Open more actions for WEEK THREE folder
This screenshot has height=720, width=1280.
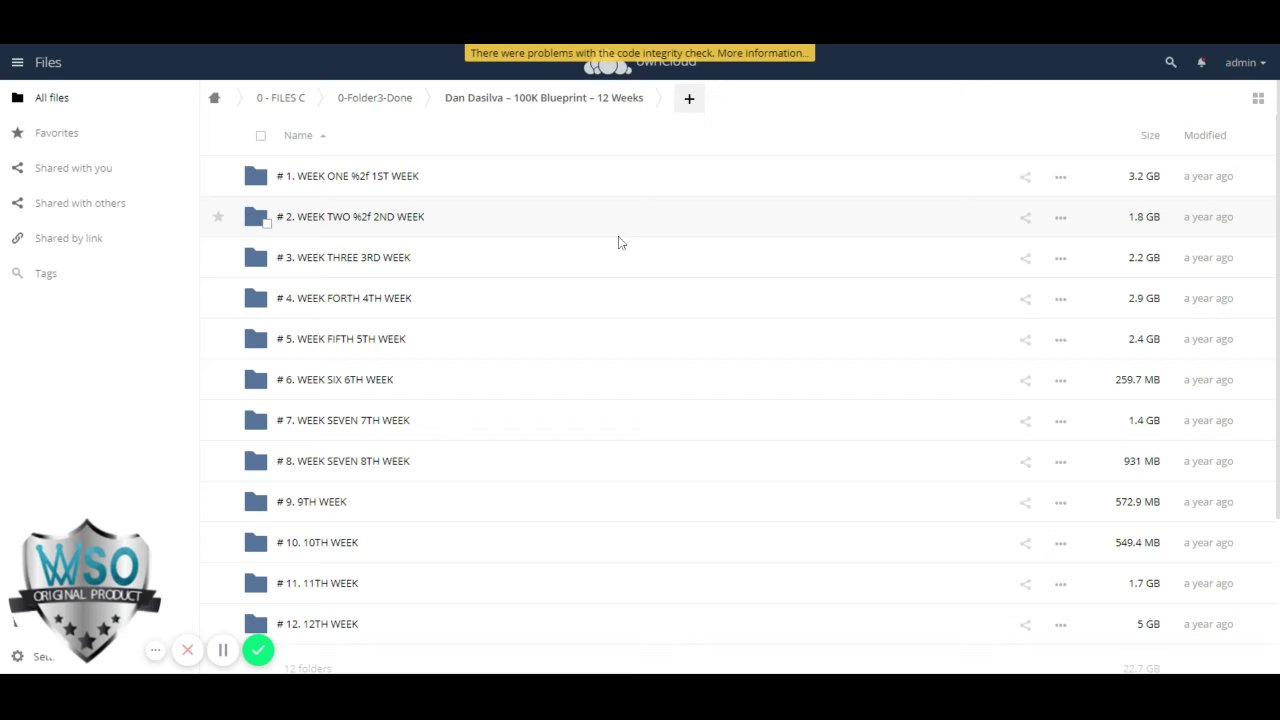[1060, 258]
